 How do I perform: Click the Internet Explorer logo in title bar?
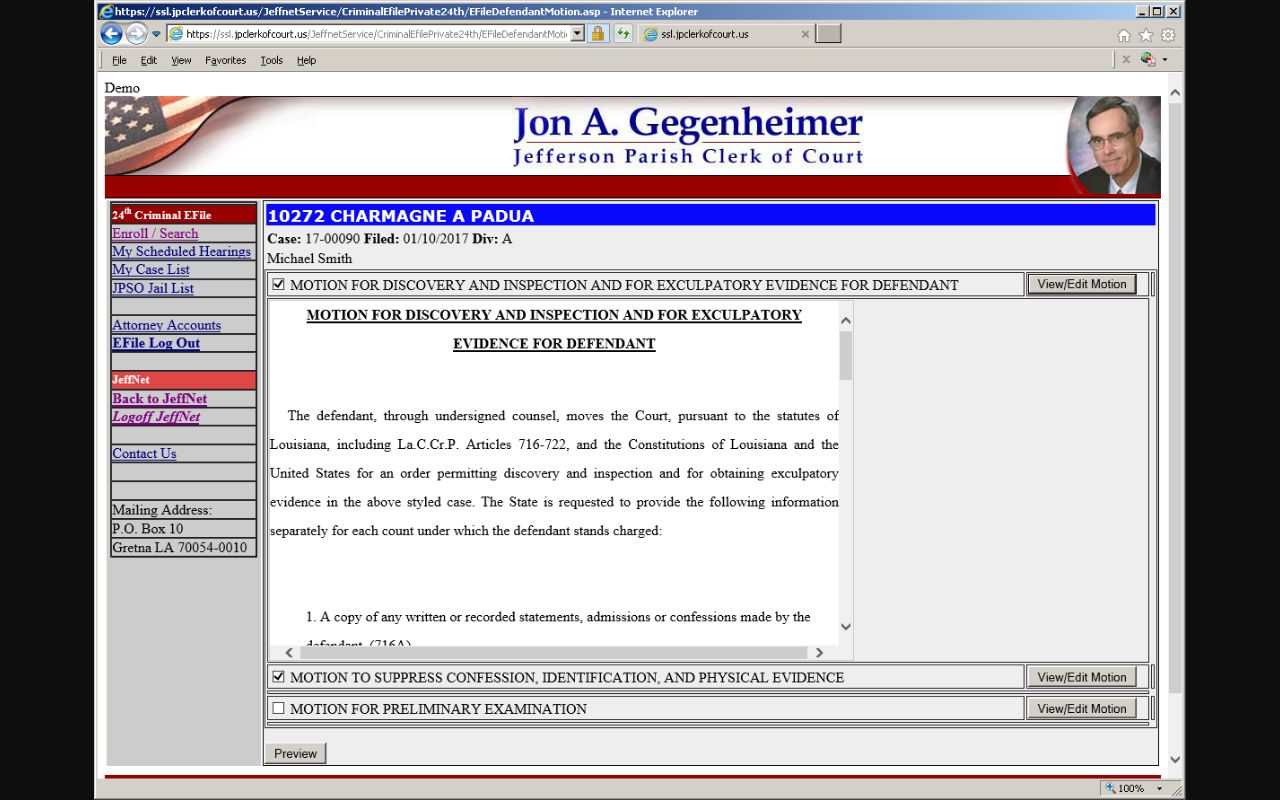106,11
